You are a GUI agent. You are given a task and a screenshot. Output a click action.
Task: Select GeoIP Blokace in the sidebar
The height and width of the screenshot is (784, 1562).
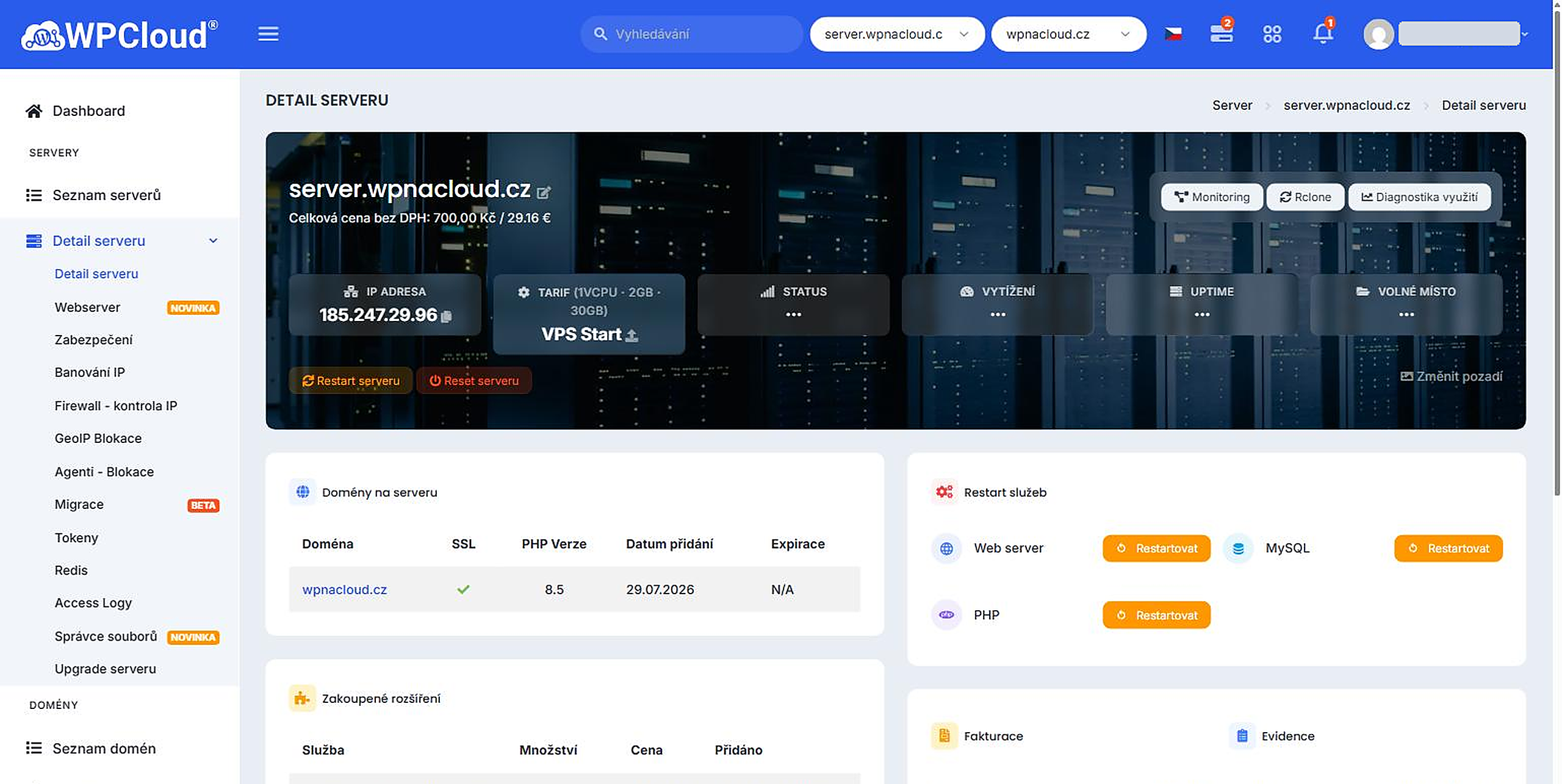(98, 438)
